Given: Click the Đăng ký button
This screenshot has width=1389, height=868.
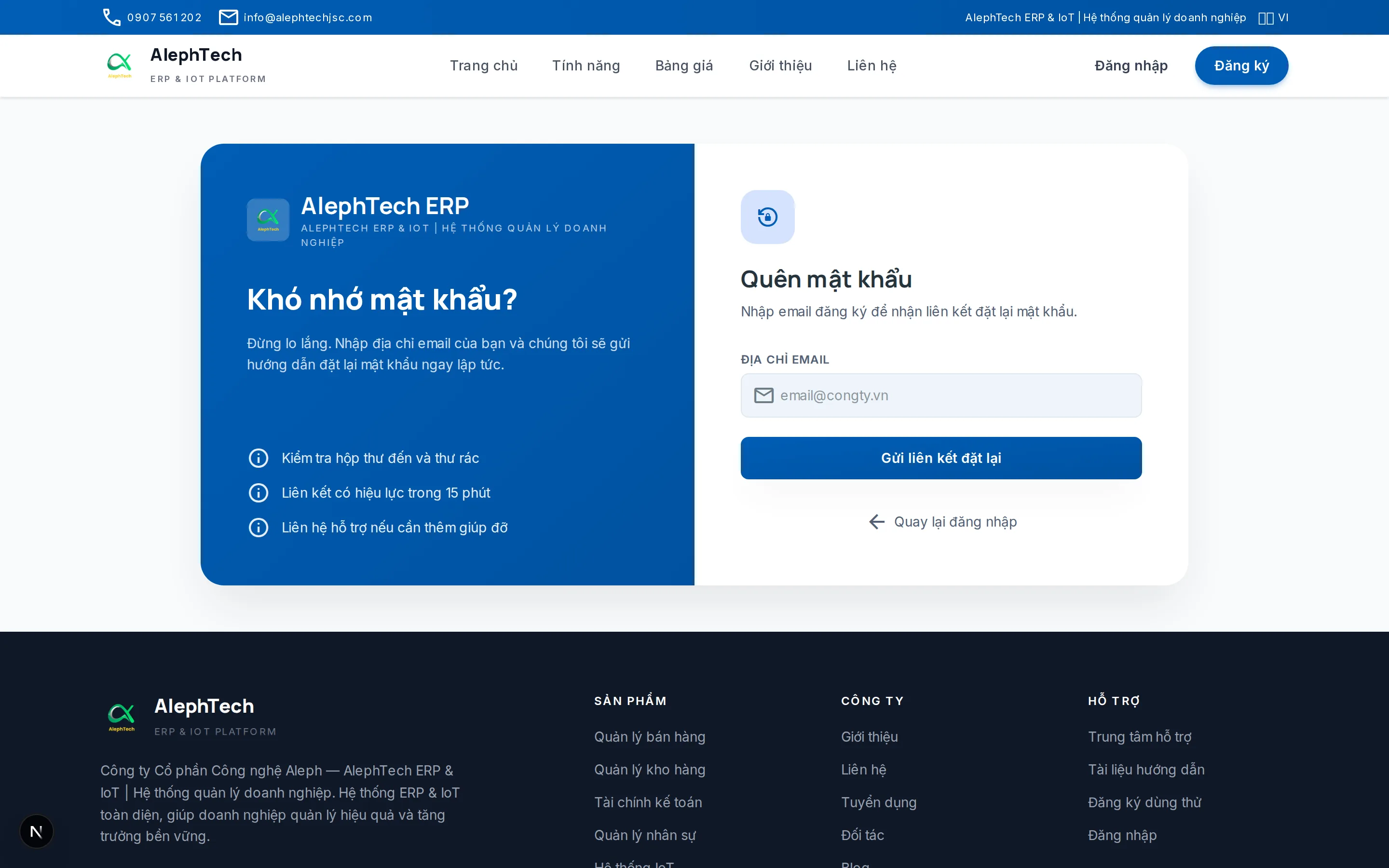Looking at the screenshot, I should click(1241, 66).
